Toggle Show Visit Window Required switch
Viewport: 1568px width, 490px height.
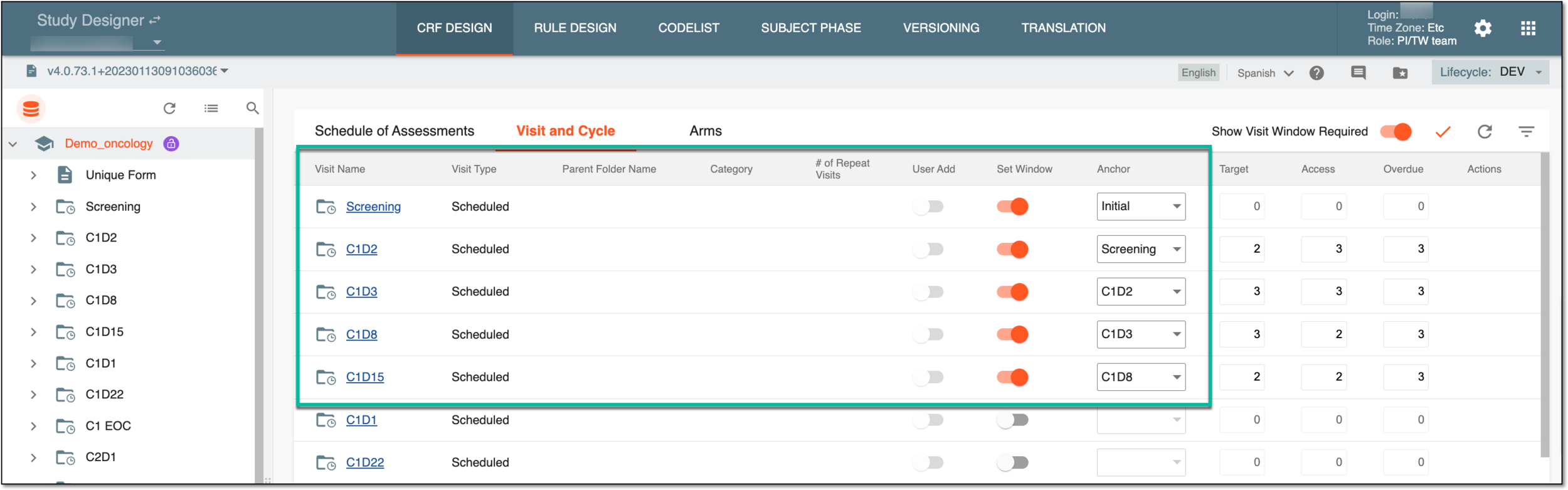(x=1396, y=132)
